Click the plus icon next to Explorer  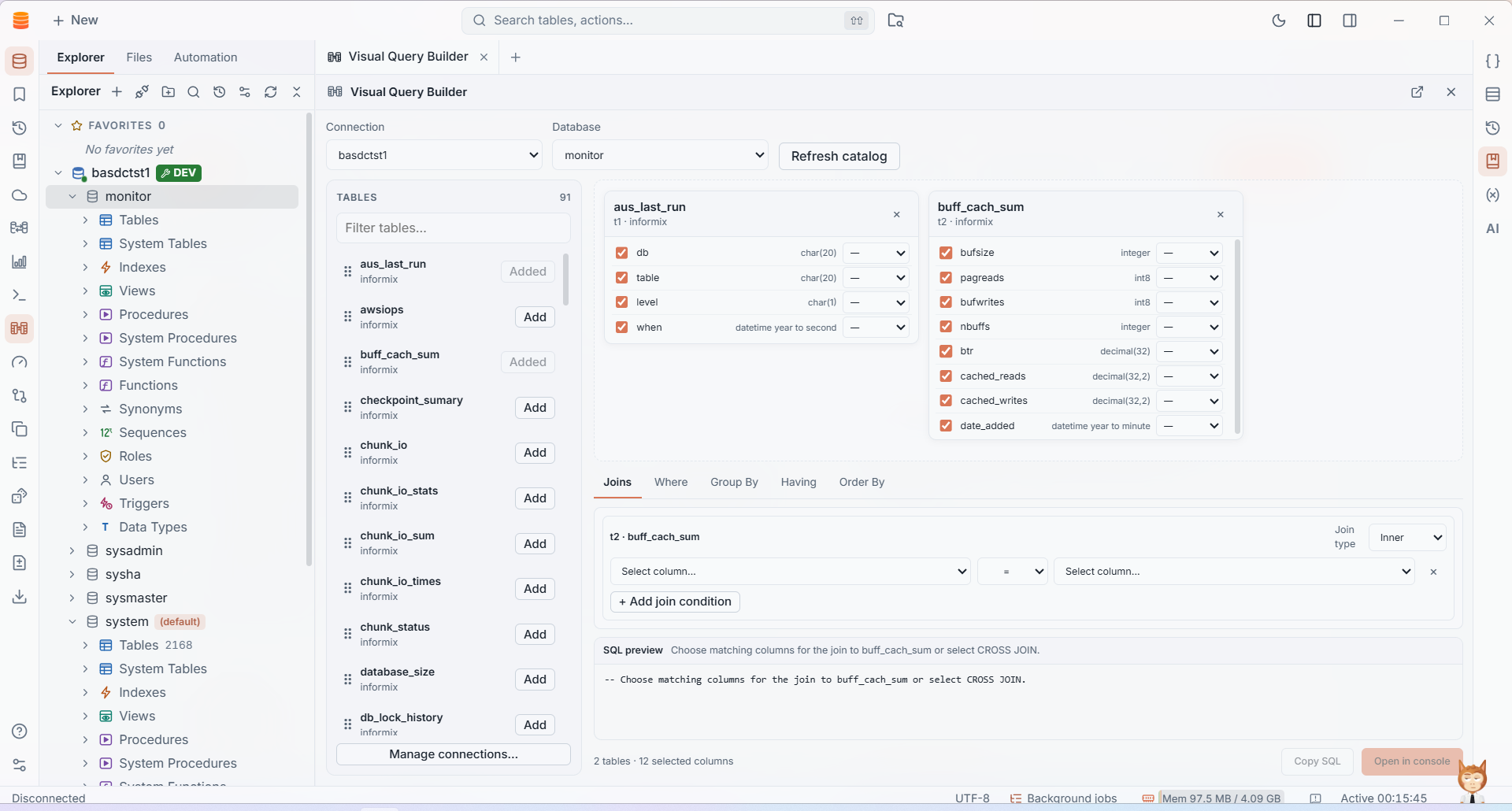coord(117,92)
